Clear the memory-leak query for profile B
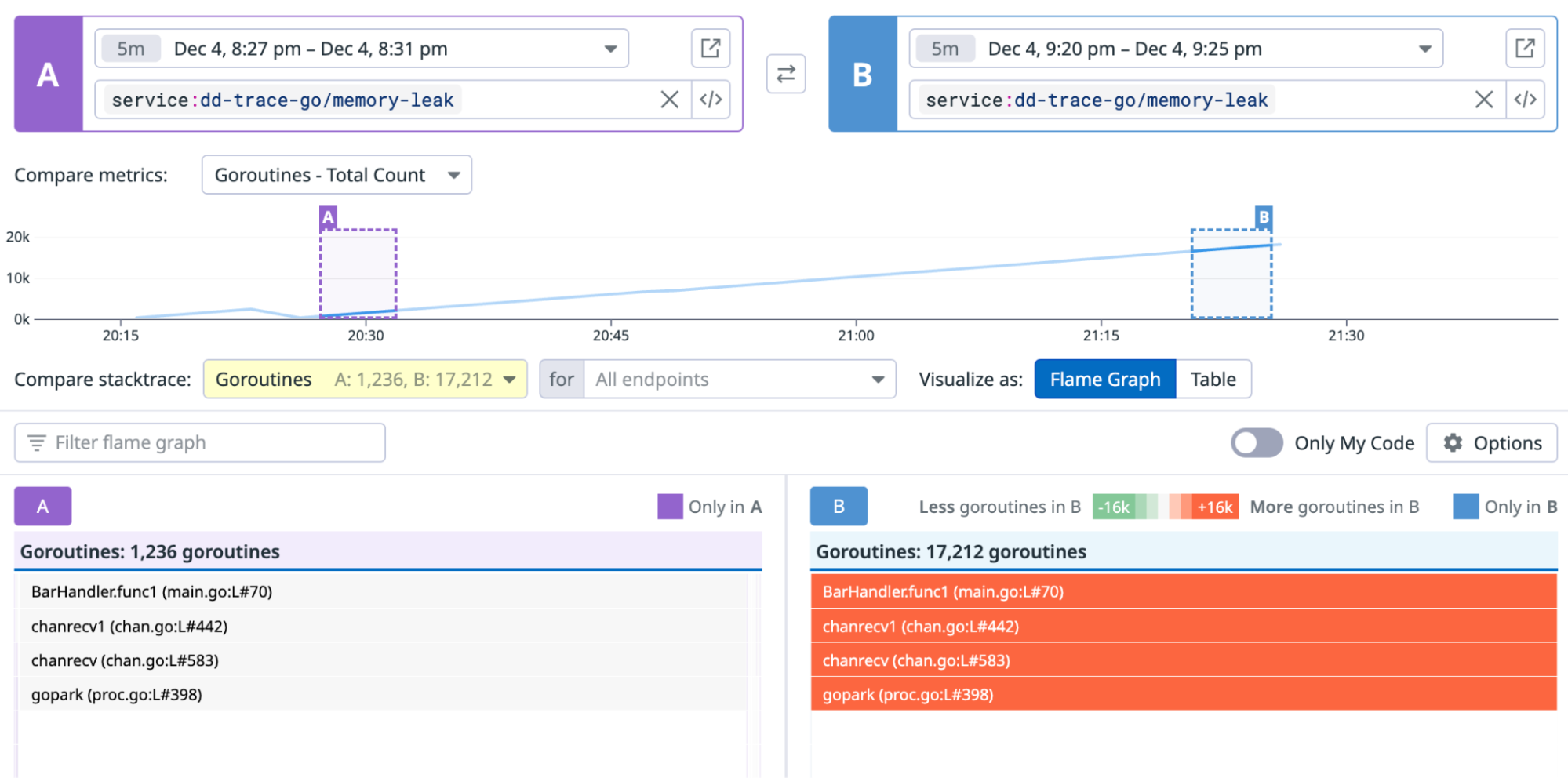 1483,100
